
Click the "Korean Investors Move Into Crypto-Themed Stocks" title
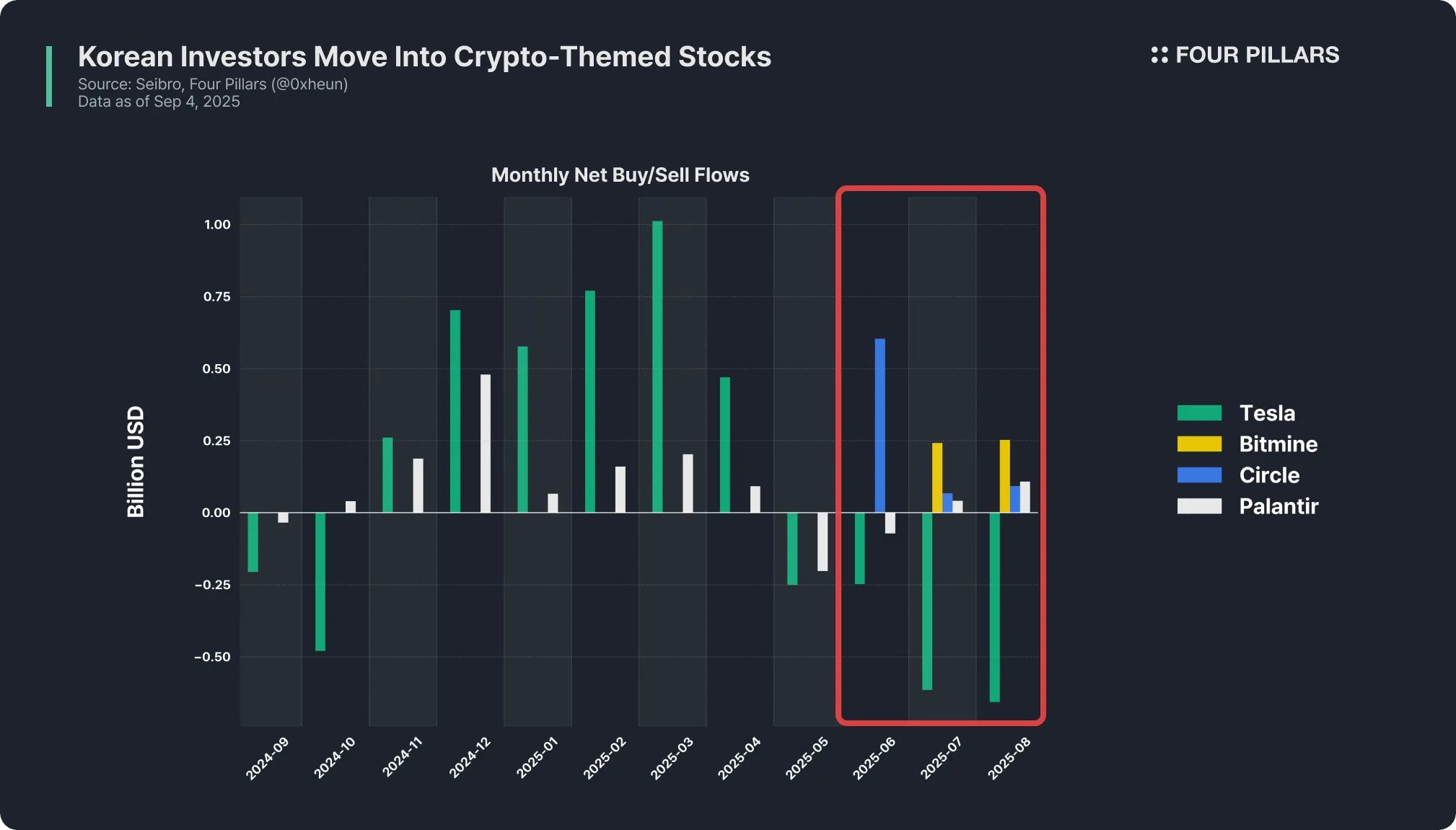coord(424,57)
